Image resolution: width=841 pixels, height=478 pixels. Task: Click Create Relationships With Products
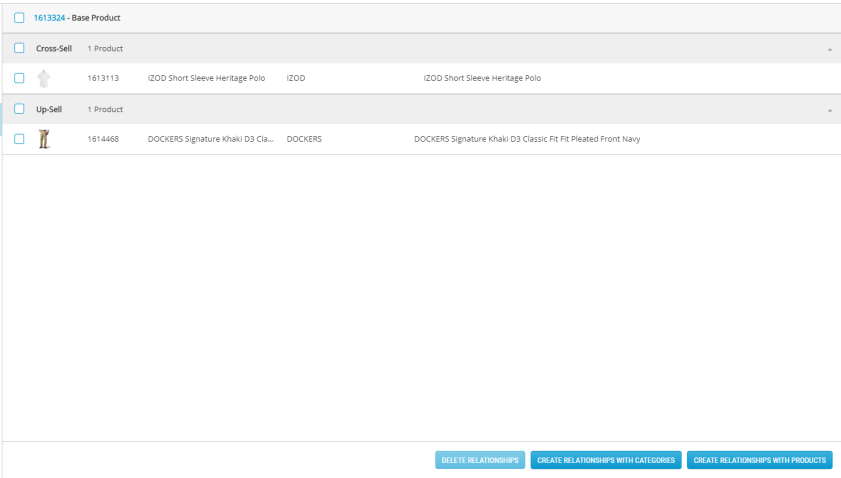[760, 460]
